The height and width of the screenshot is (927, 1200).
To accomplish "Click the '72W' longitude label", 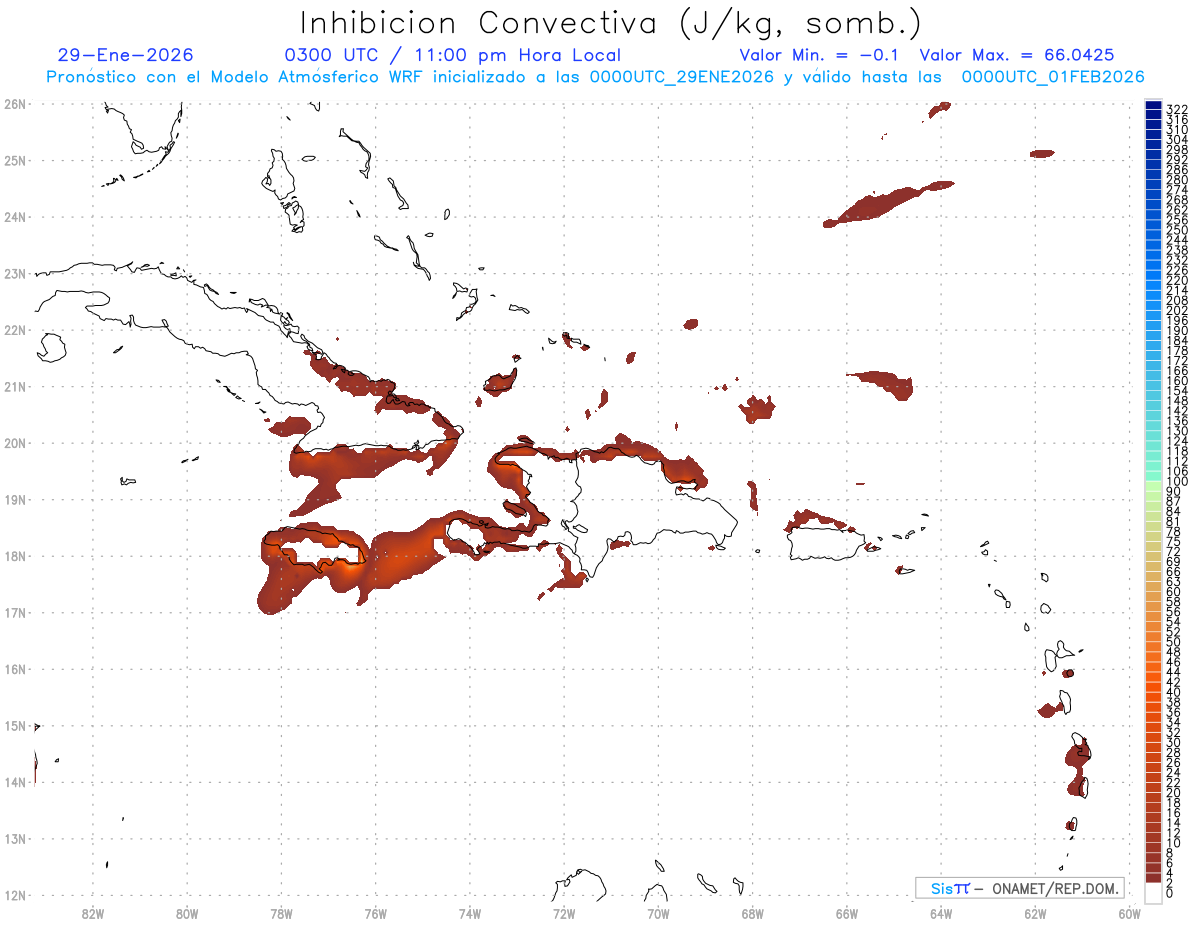I will click(x=564, y=912).
